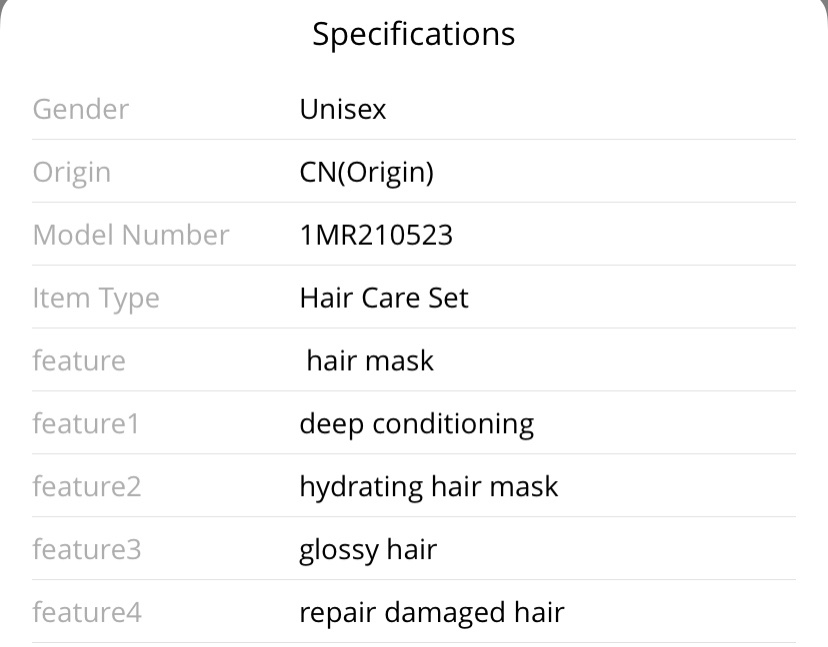Click the Unisex value

click(343, 109)
